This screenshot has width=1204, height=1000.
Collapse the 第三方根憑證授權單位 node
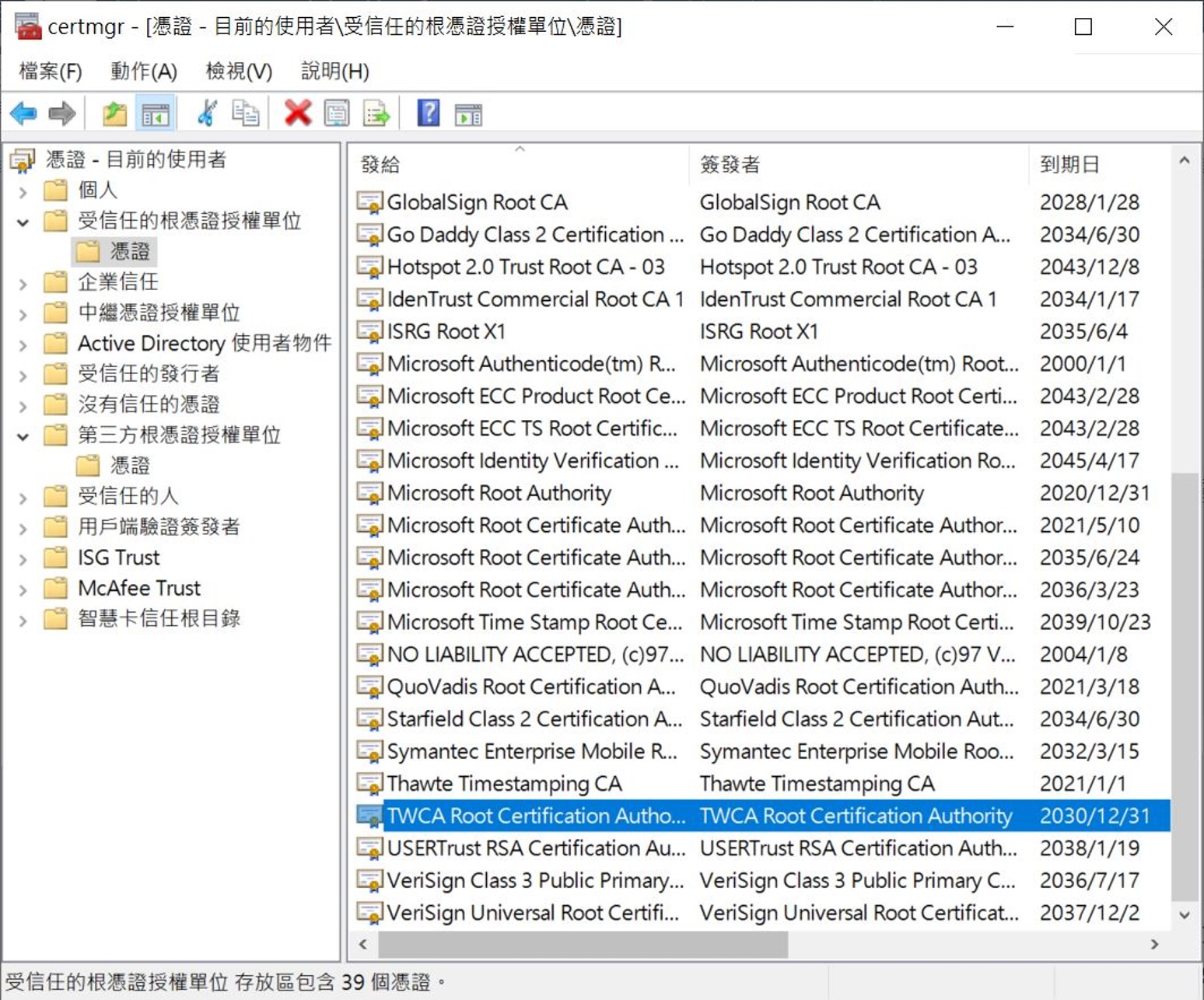click(23, 436)
